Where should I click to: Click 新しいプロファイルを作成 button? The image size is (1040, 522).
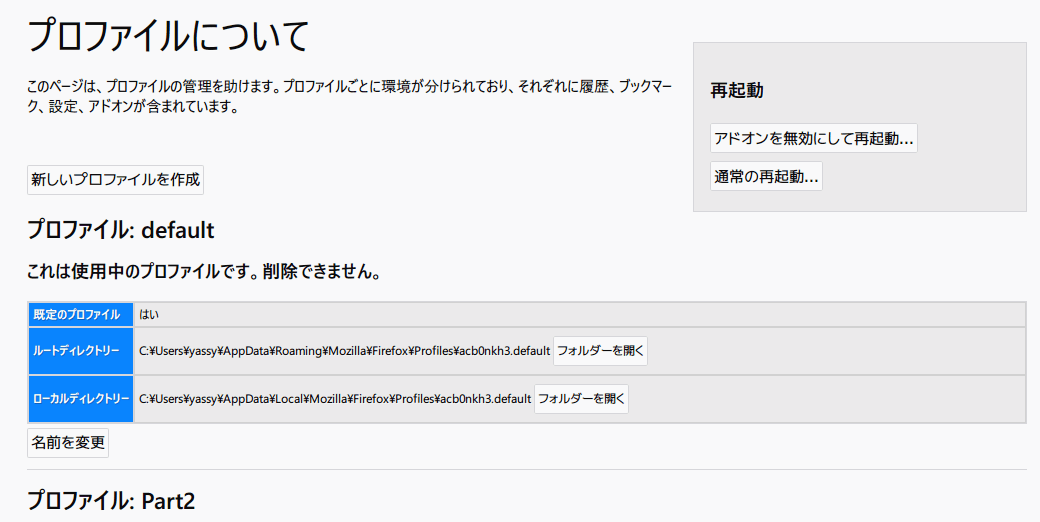click(x=115, y=180)
